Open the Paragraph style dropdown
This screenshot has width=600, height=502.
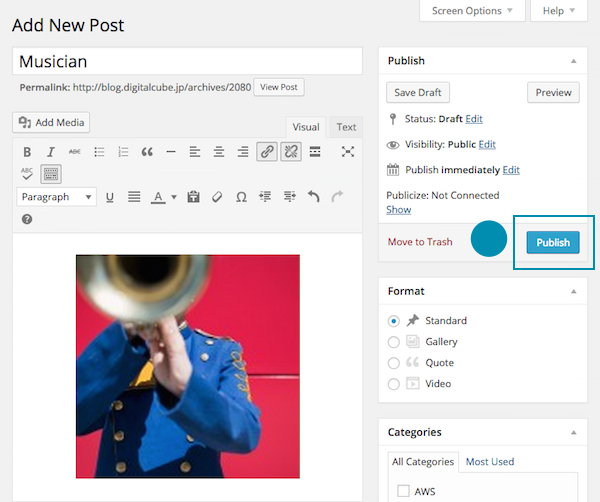click(x=57, y=197)
